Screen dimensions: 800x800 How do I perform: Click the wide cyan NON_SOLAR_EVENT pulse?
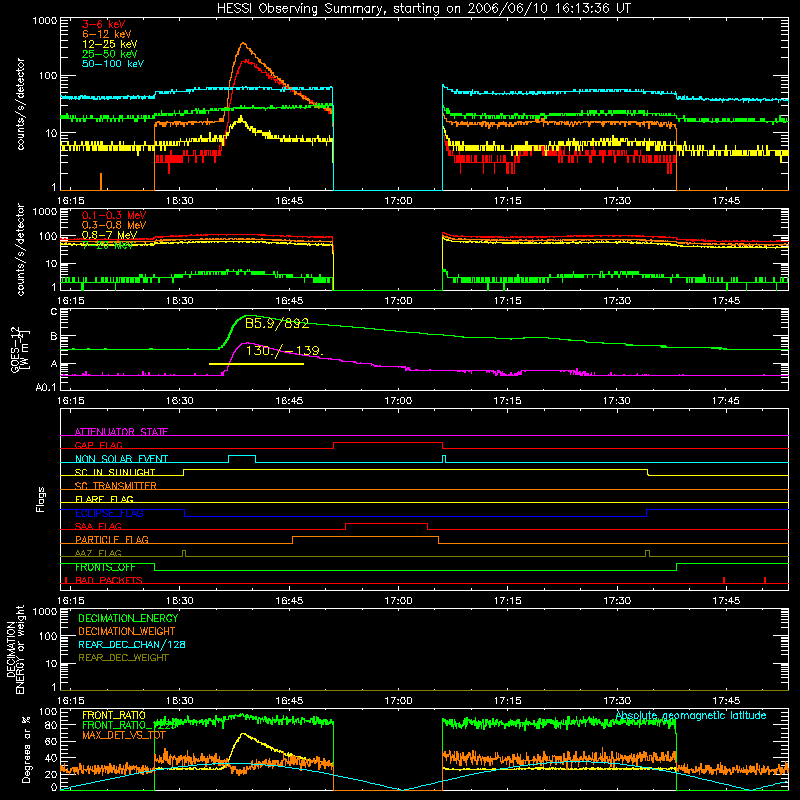(x=242, y=456)
